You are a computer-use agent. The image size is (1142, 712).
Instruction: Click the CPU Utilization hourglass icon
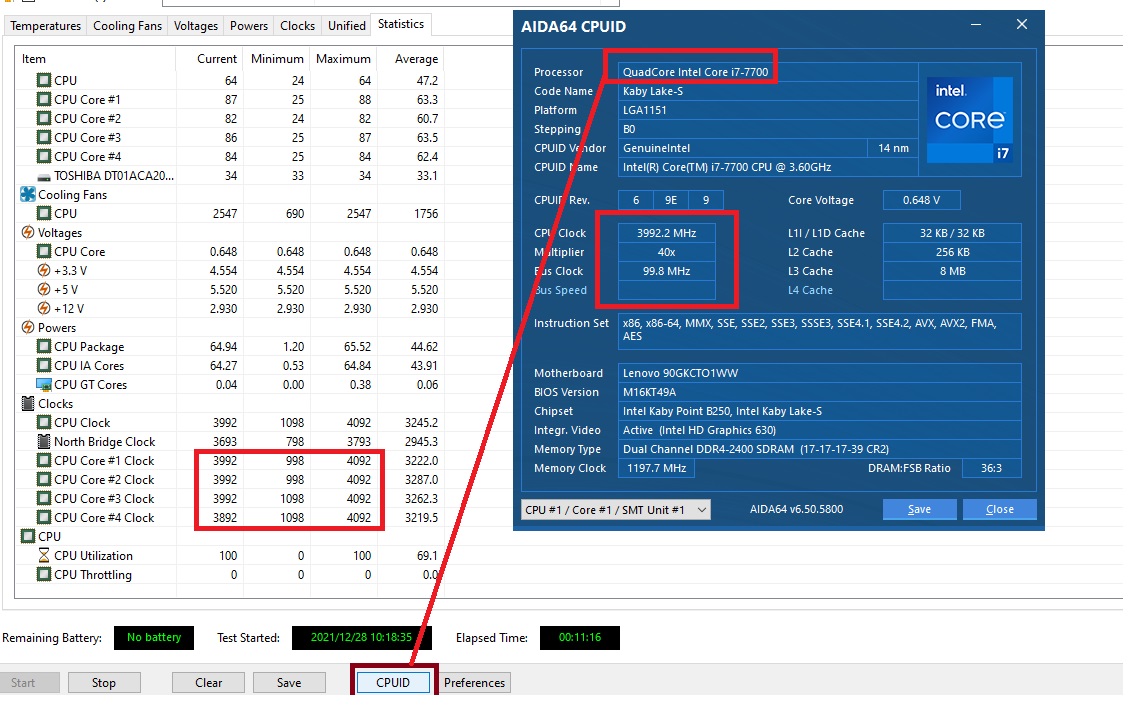(44, 556)
